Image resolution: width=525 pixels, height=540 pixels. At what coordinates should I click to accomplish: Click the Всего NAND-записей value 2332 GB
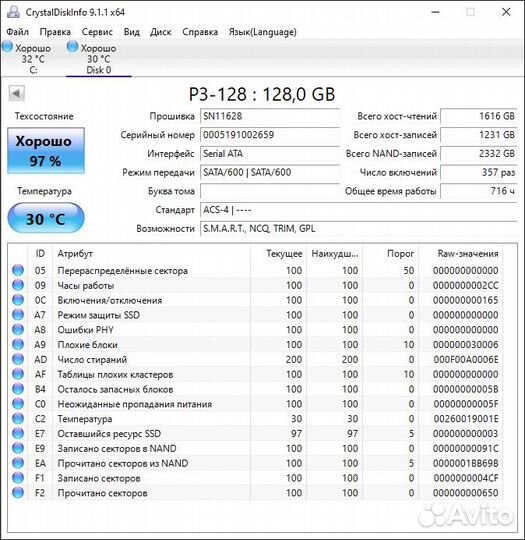point(479,154)
